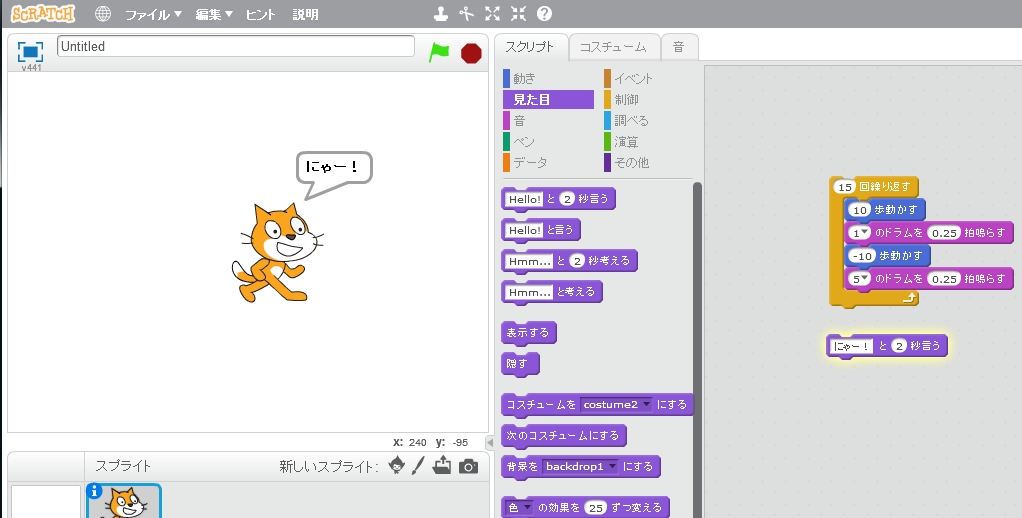
Task: Switch stage to full screen mode
Action: point(30,51)
